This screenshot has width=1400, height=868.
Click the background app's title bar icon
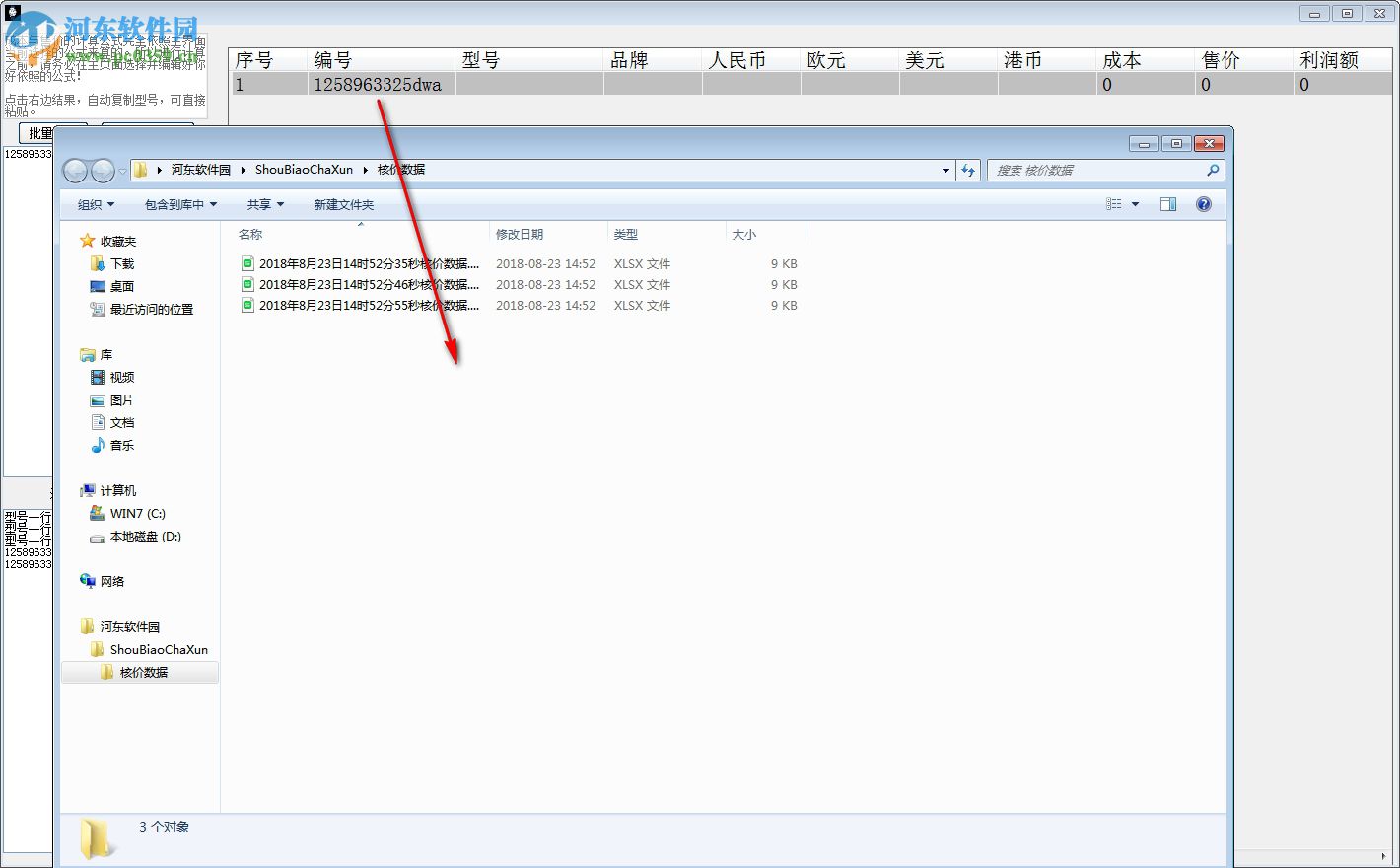(13, 12)
